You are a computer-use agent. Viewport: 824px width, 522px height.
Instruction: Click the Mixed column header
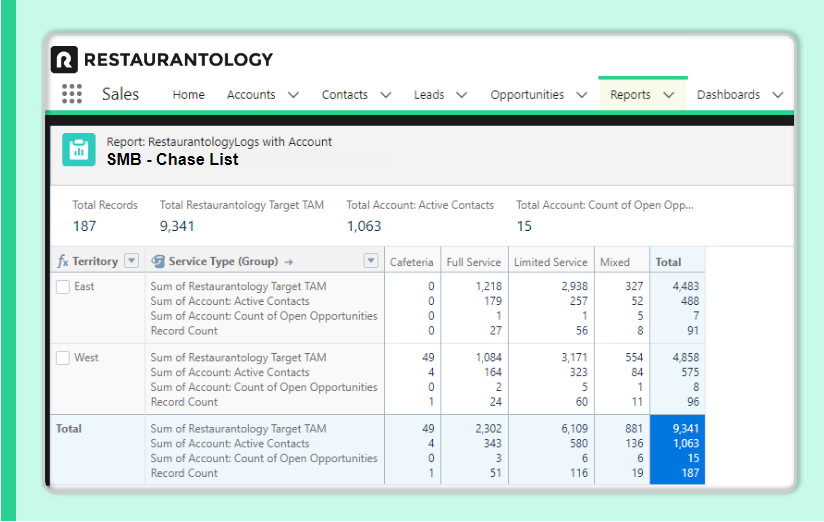615,262
